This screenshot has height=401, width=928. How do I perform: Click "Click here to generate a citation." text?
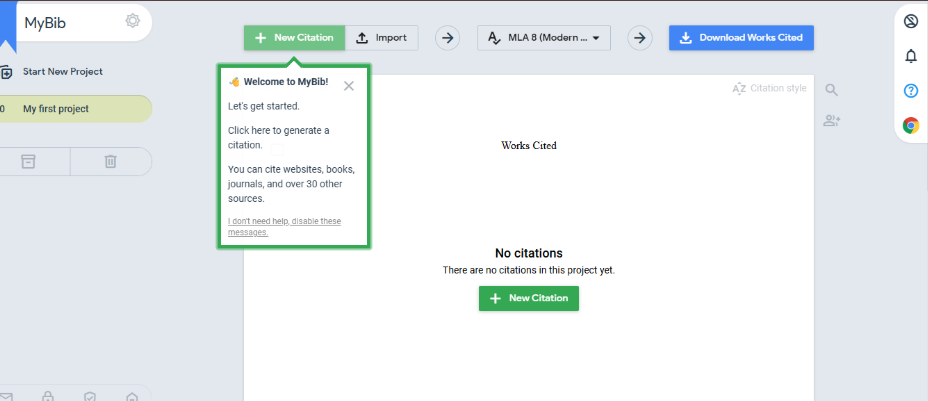pos(279,137)
